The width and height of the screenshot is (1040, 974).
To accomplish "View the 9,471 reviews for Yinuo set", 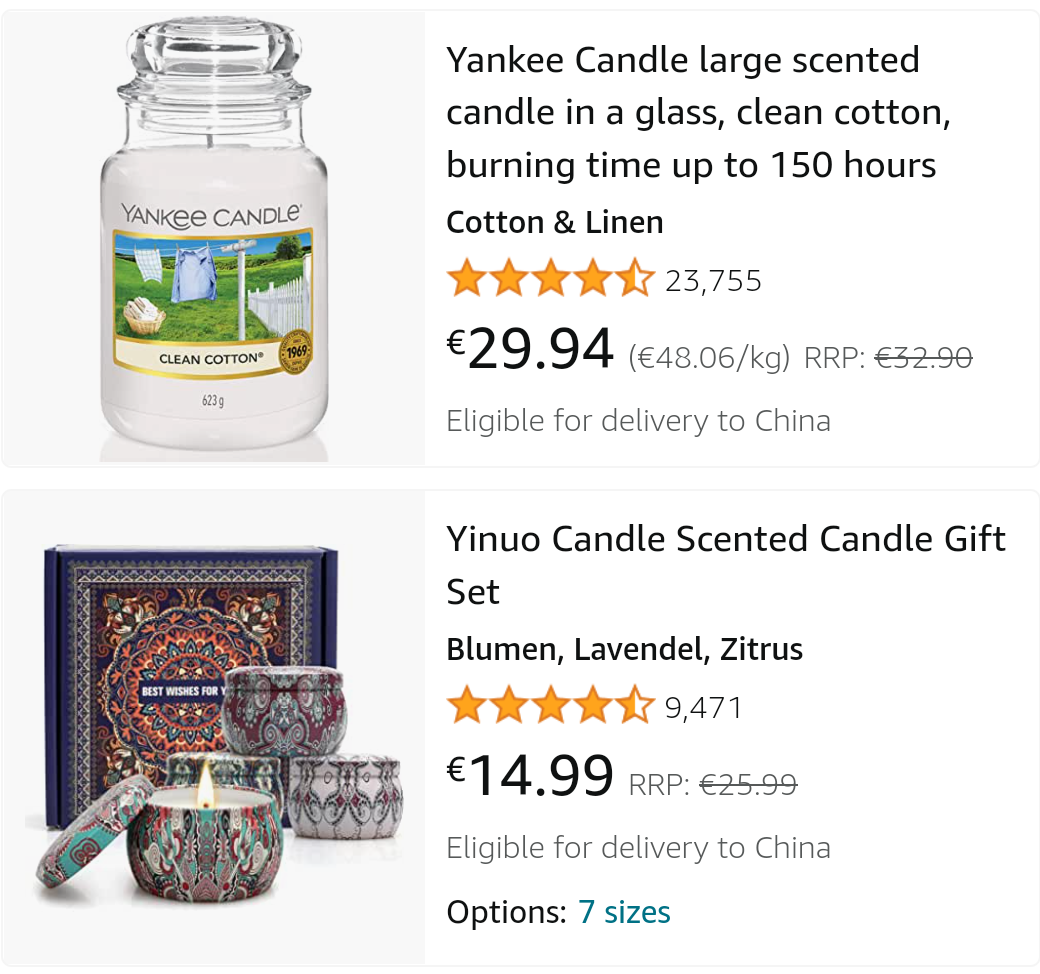I will click(x=704, y=709).
